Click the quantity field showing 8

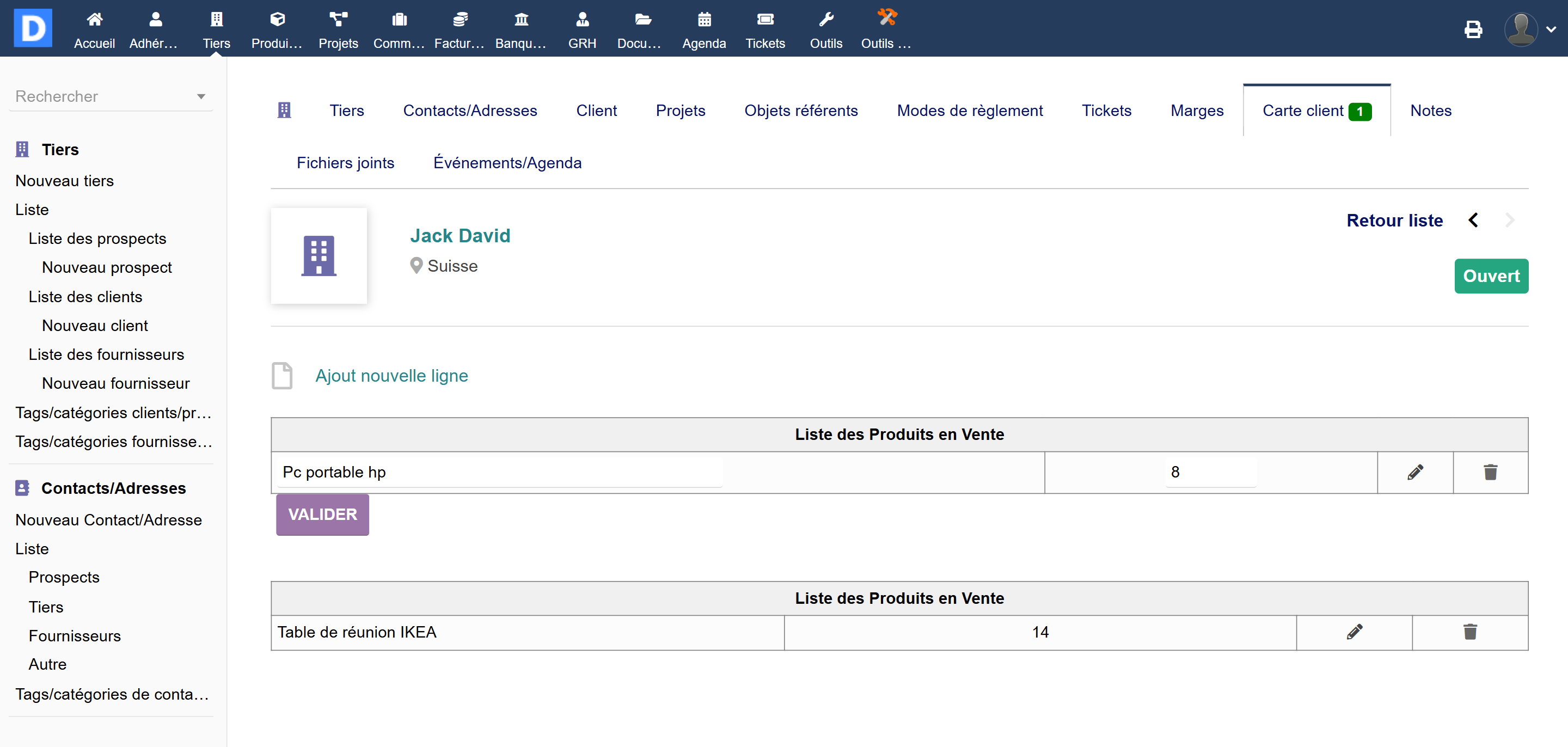pos(1210,472)
